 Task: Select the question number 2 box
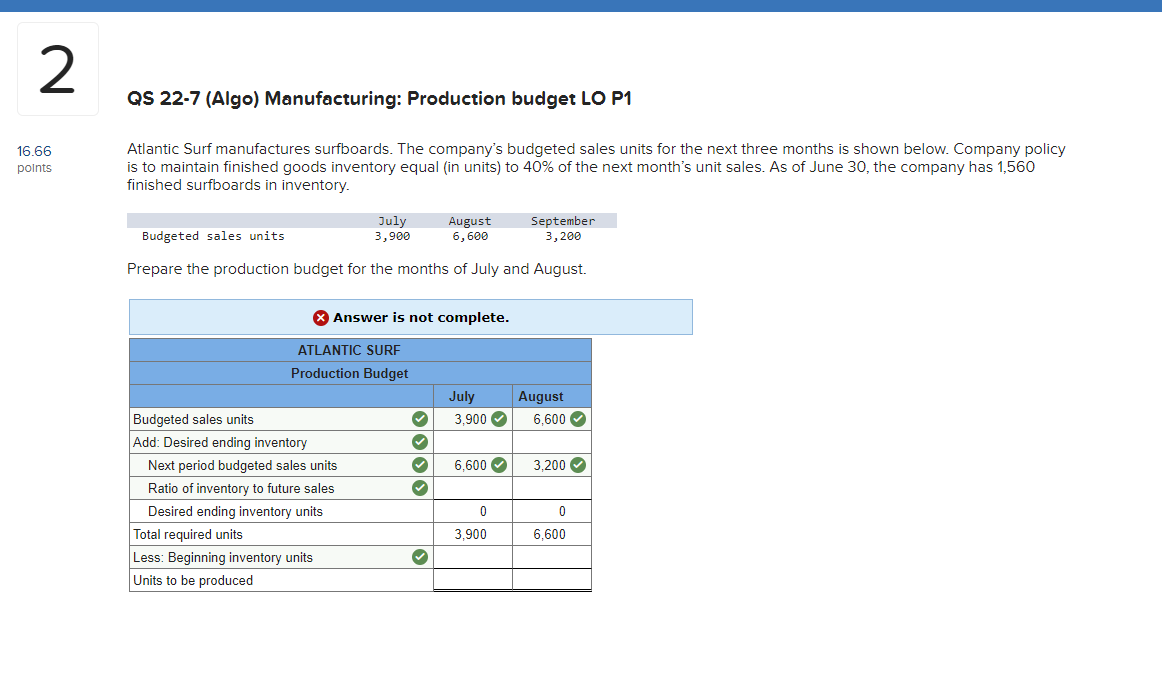tap(57, 68)
